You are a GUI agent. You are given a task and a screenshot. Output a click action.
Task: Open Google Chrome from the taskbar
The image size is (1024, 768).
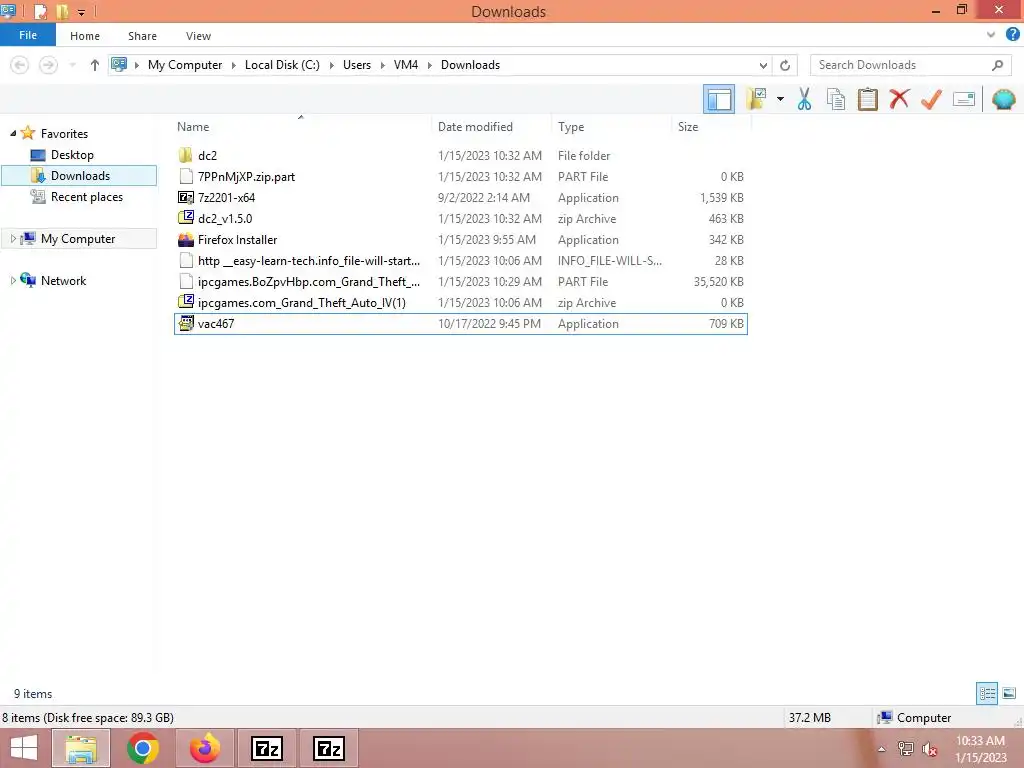tap(143, 748)
